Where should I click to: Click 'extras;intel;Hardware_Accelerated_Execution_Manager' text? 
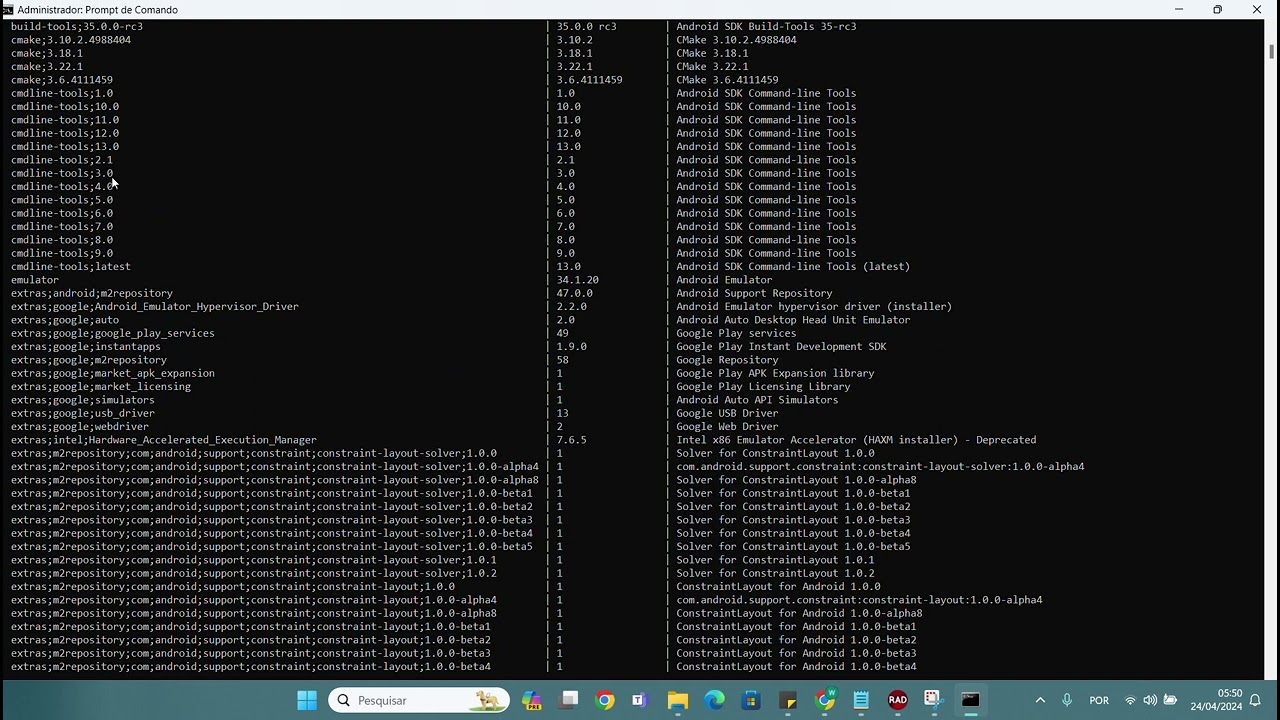(164, 440)
